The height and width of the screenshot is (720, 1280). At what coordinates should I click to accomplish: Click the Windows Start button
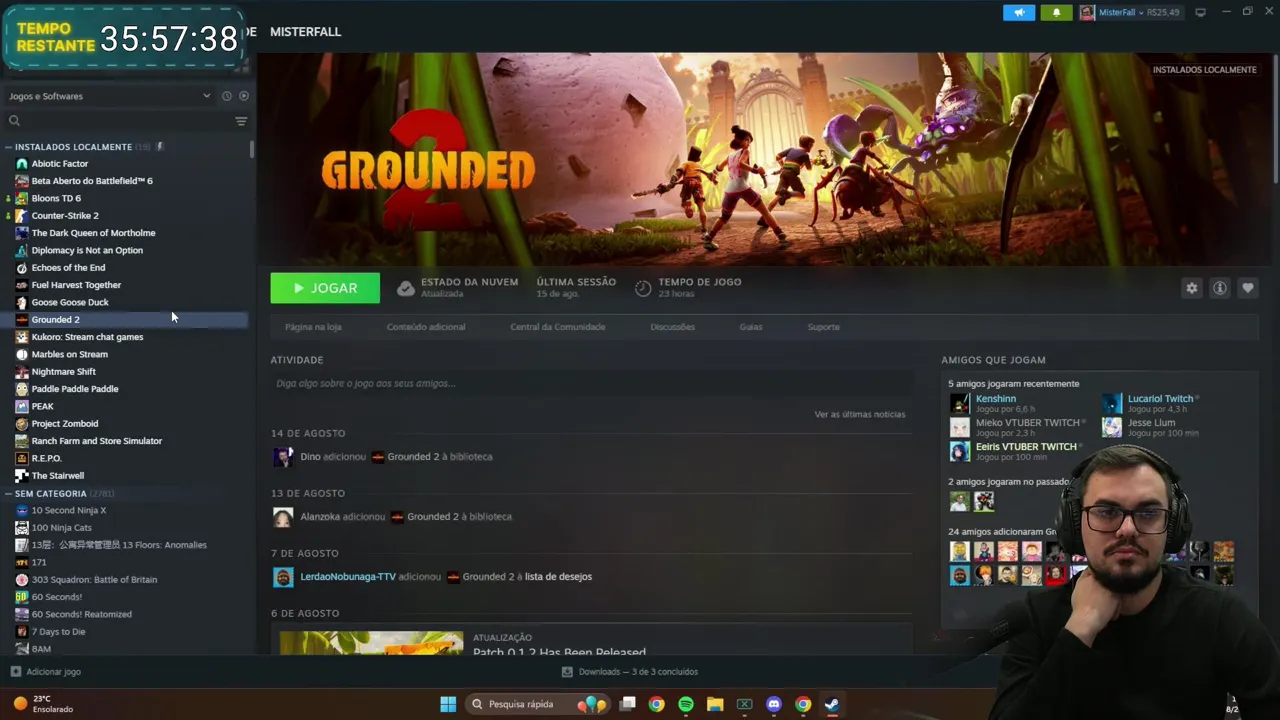pyautogui.click(x=448, y=704)
